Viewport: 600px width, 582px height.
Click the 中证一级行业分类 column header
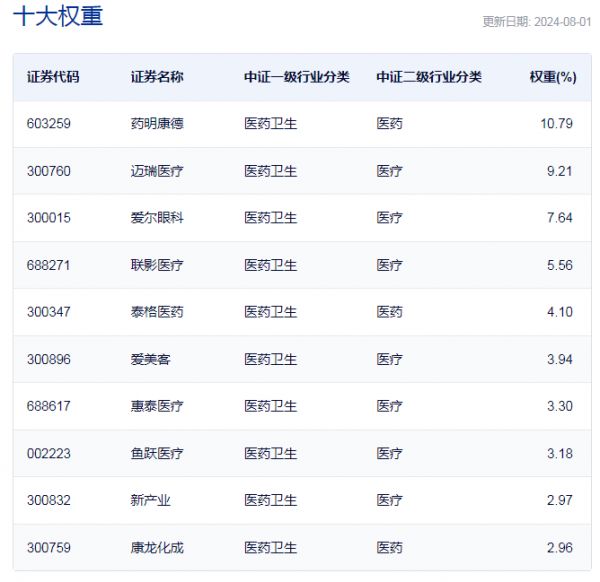(297, 77)
